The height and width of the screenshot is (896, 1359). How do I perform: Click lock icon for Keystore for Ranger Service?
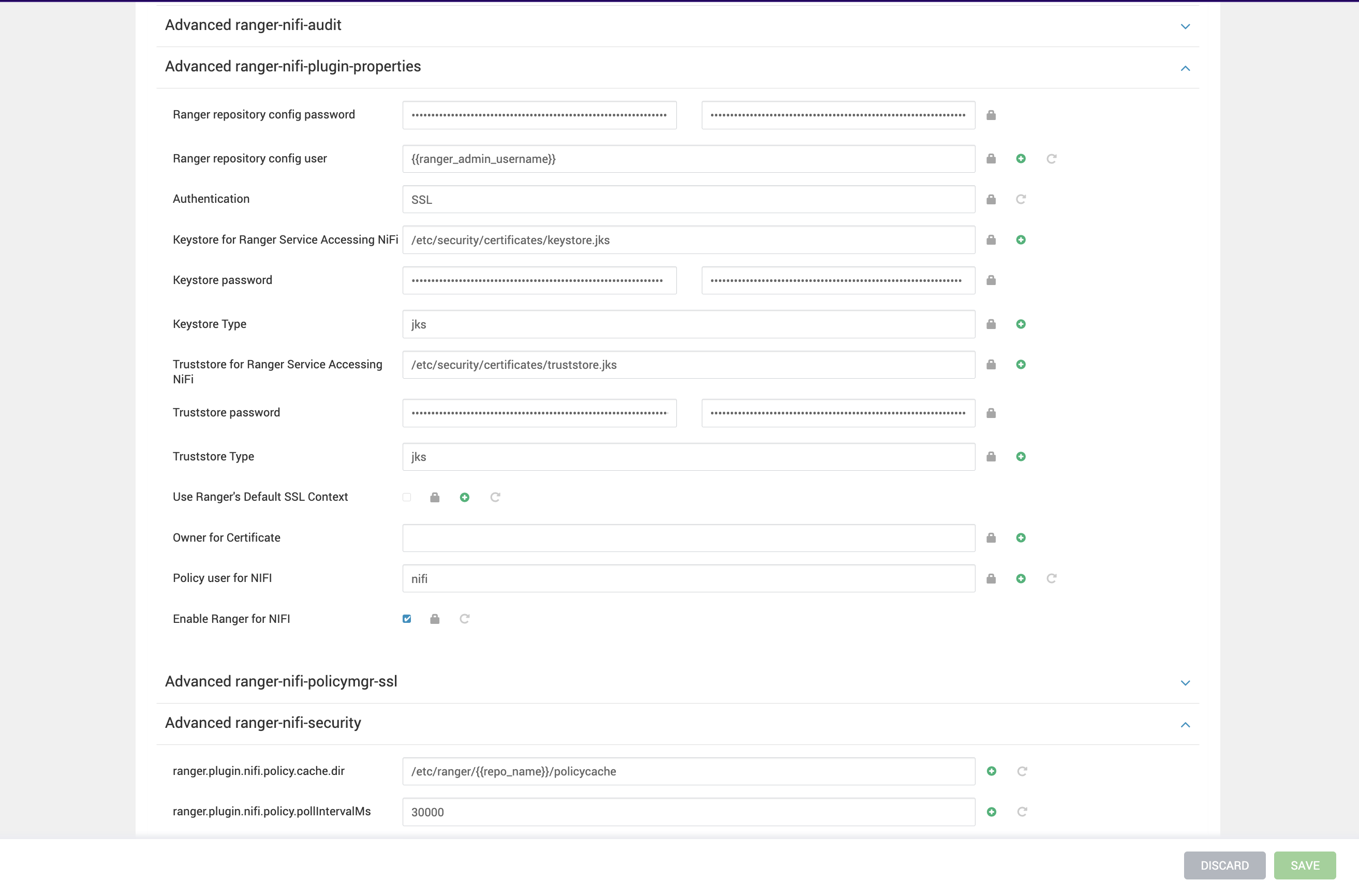[991, 240]
